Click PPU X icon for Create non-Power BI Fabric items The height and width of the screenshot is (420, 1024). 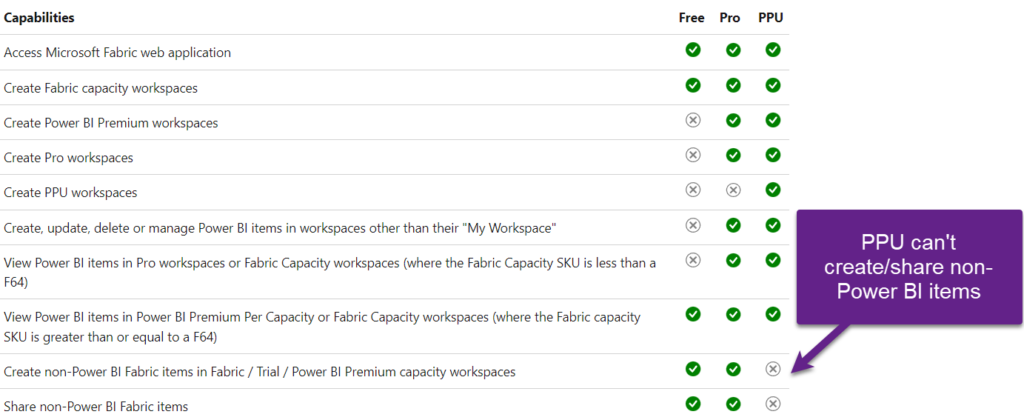pos(773,369)
